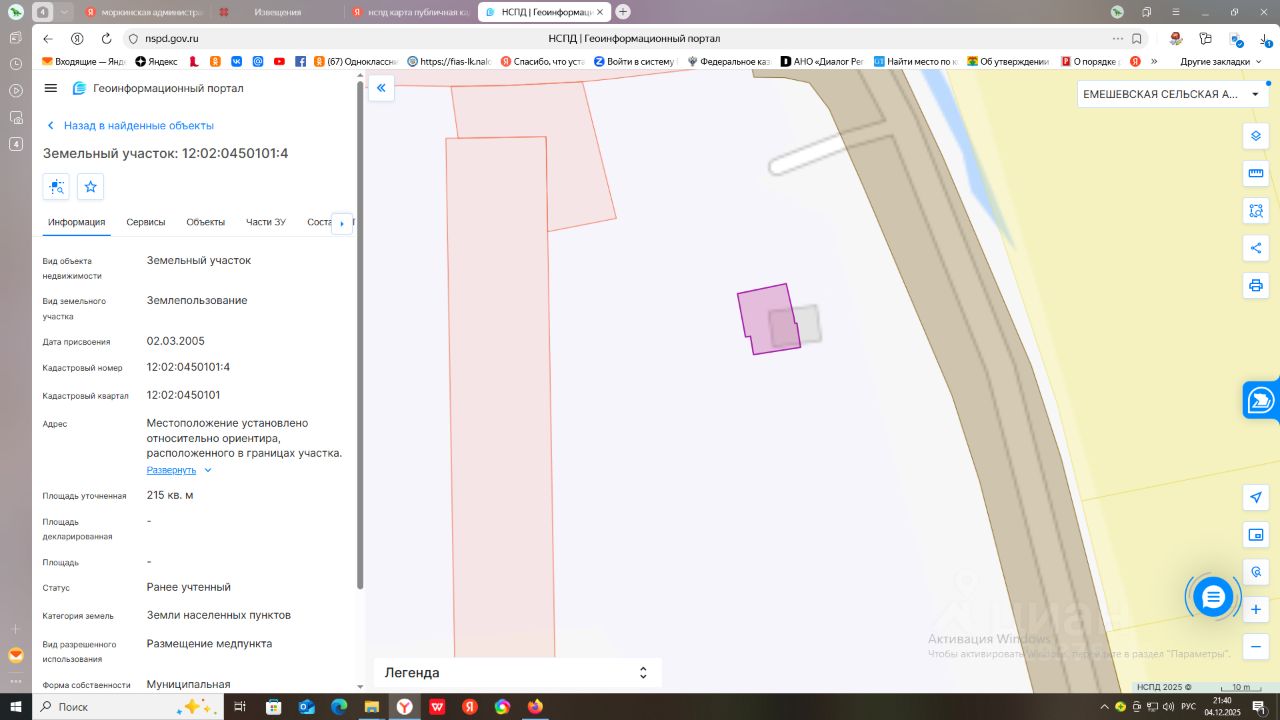Screen dimensions: 1280x720
Task: Open the Входящие — Яндекс bookmark
Action: [x=83, y=61]
